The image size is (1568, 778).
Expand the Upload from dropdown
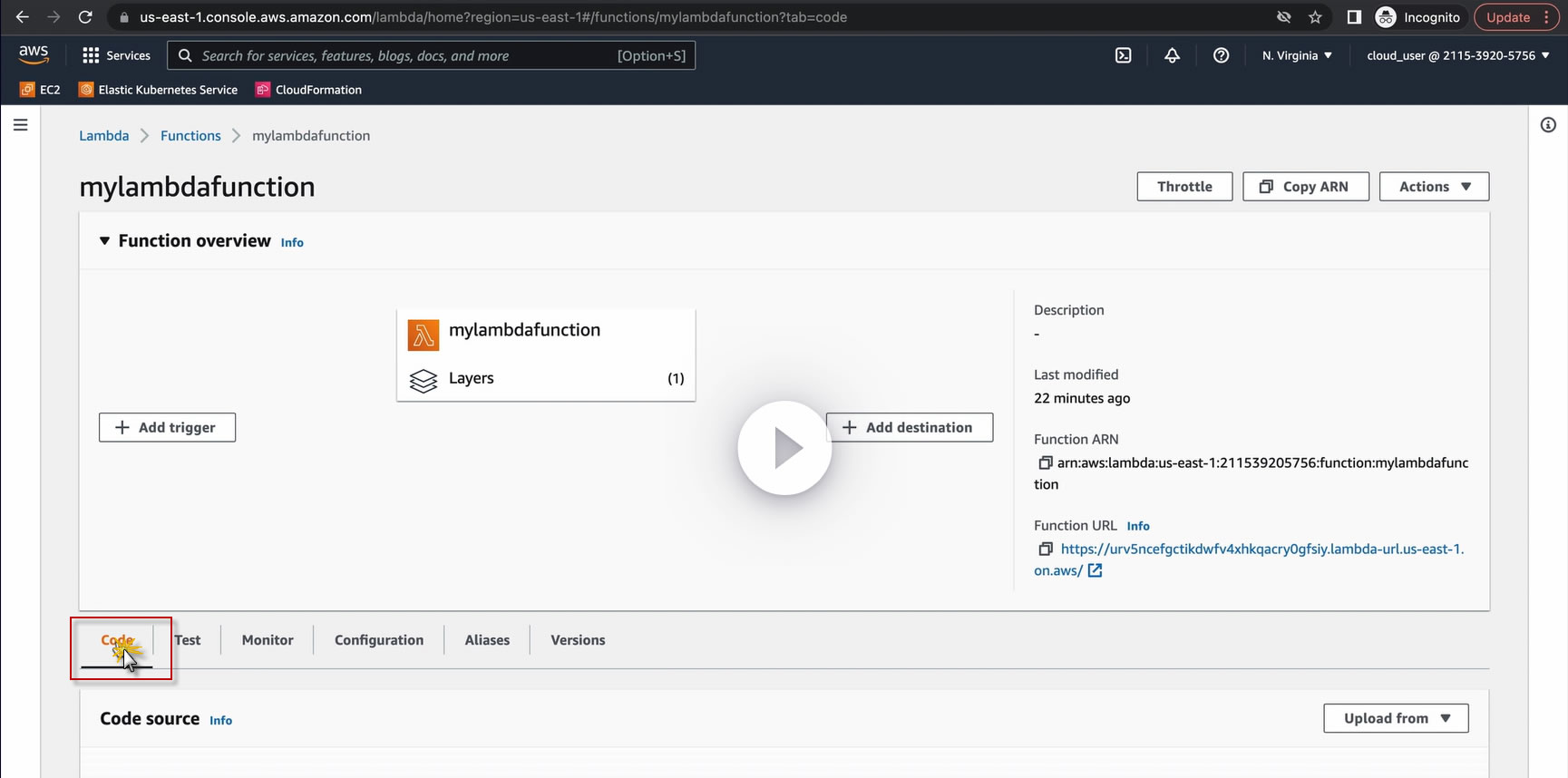[1396, 718]
